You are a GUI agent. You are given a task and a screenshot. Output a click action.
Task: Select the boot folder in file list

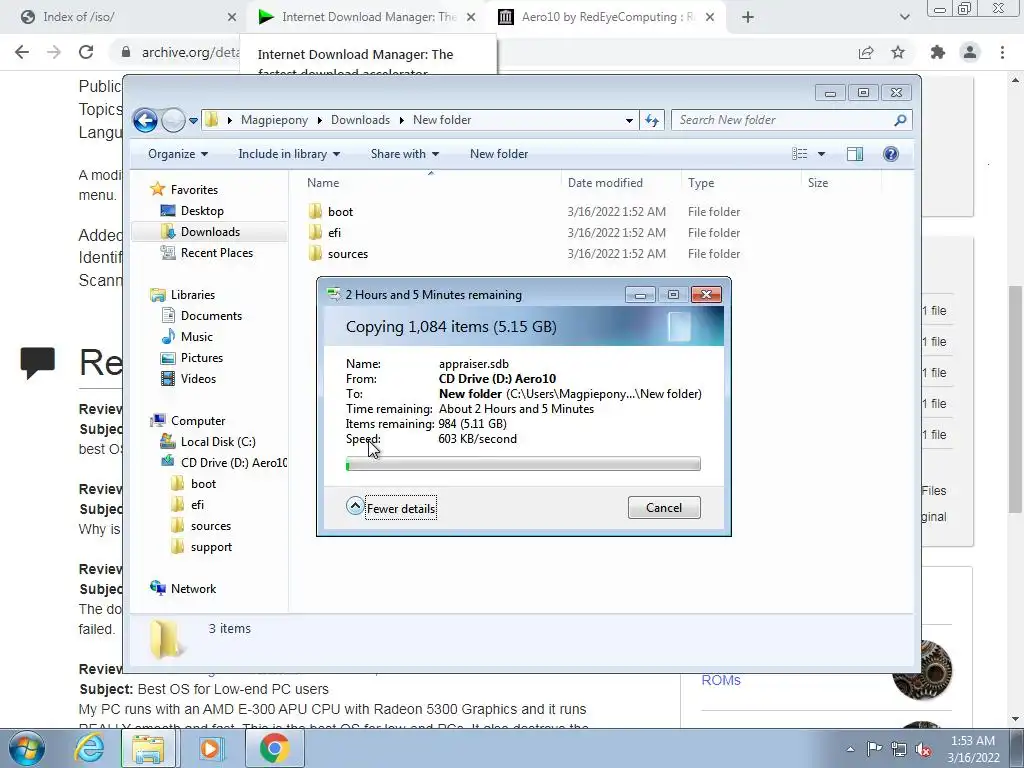[340, 212]
